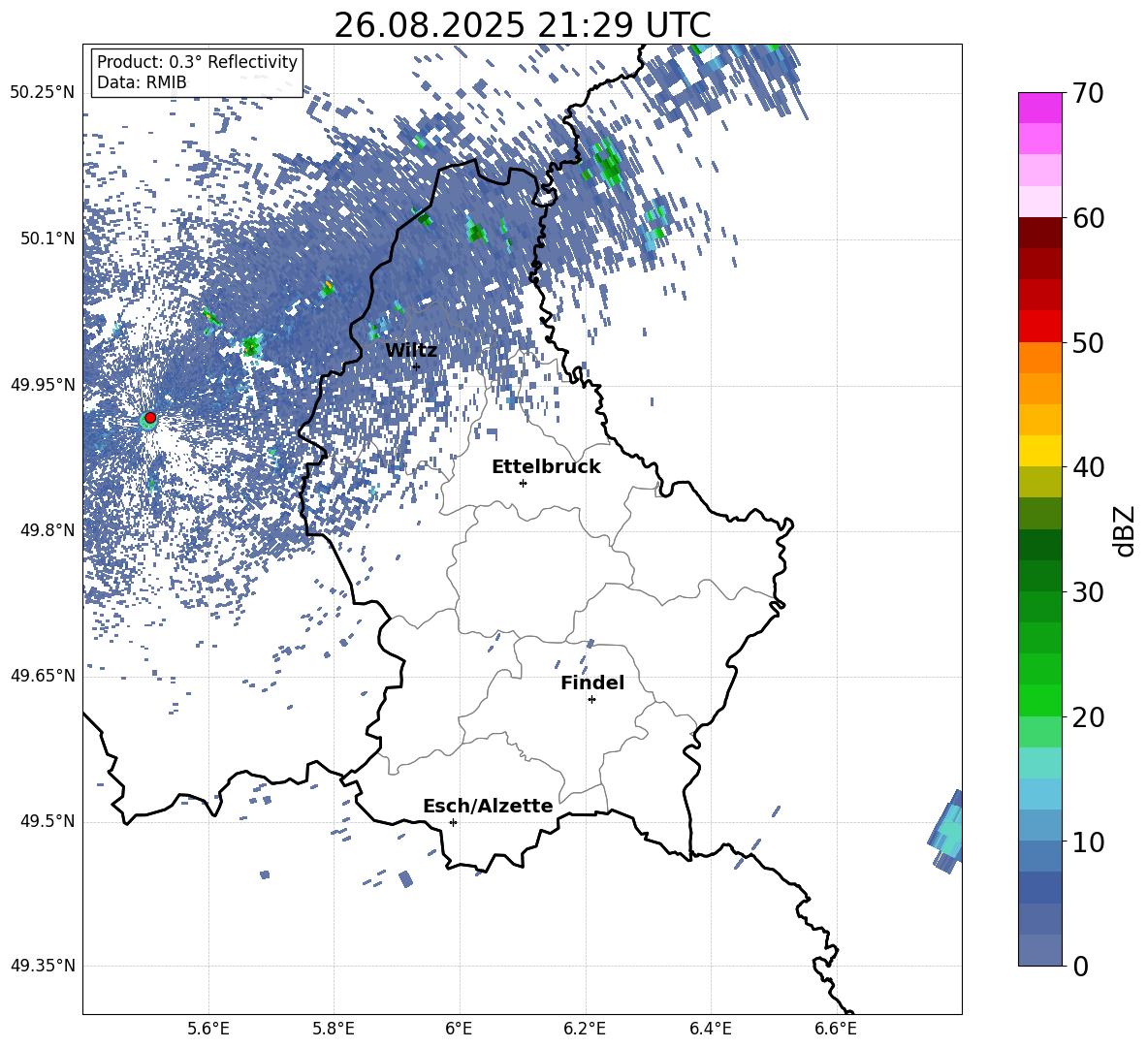Pick the darkest green swatch near 35
This screenshot has width=1148, height=1048.
click(x=1040, y=545)
